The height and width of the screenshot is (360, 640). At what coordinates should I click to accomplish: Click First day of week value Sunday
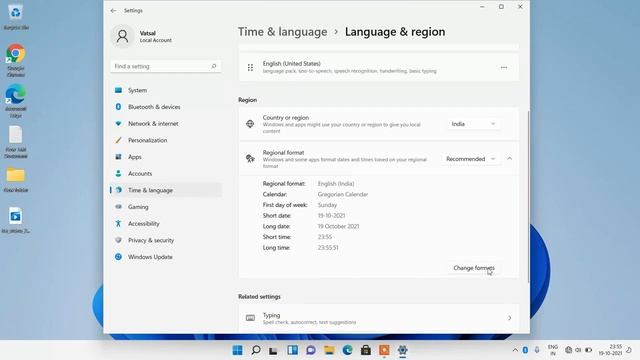coord(327,205)
